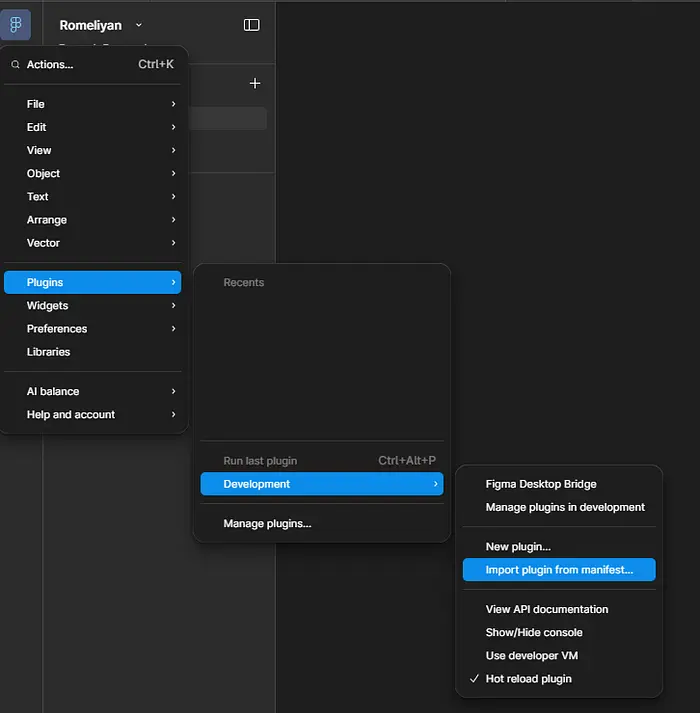
Task: Toggle Hot reload plugin option
Action: (528, 679)
